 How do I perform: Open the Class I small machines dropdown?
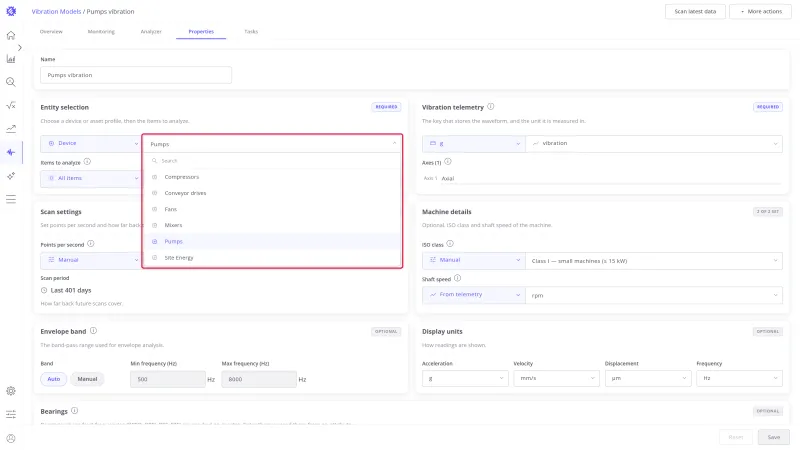coord(654,261)
